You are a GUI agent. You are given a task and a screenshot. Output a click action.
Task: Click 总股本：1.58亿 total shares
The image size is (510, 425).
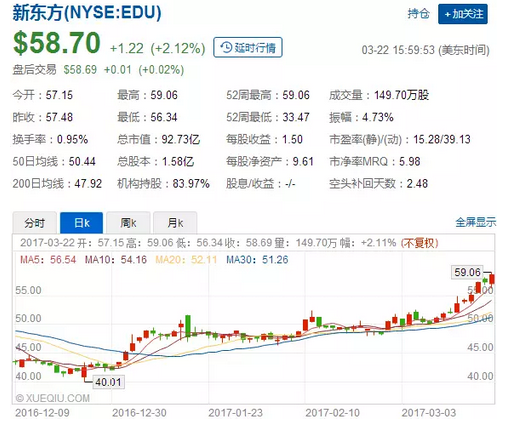(x=155, y=161)
